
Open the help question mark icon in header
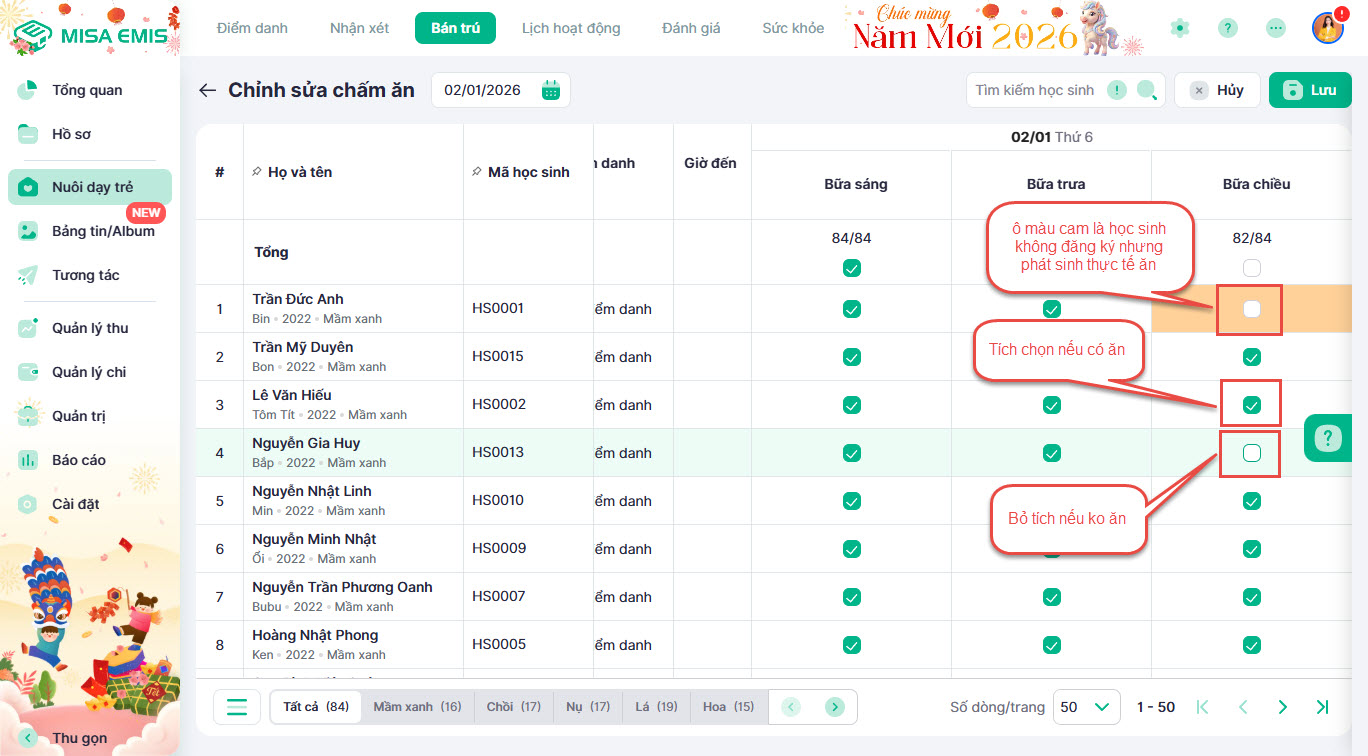tap(1227, 28)
